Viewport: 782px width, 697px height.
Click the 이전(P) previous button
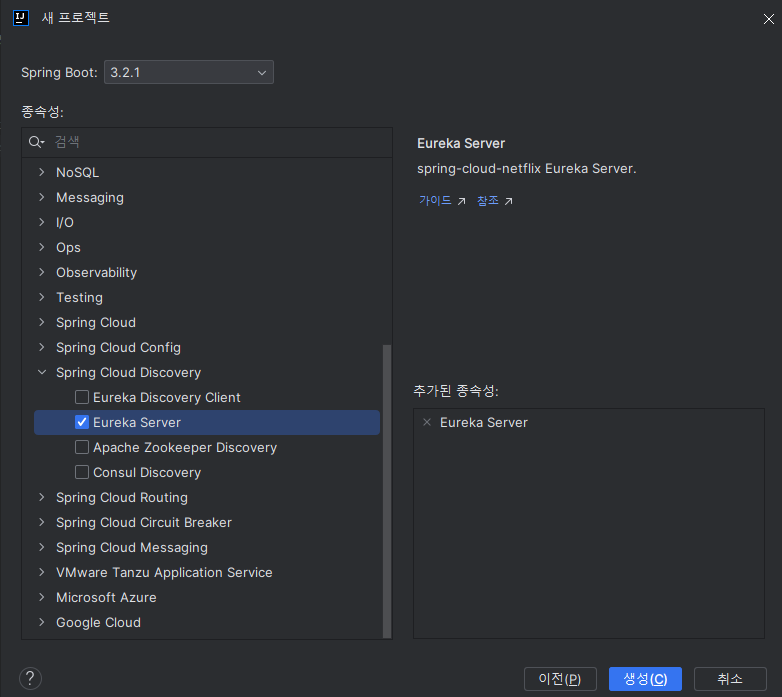pos(560,679)
